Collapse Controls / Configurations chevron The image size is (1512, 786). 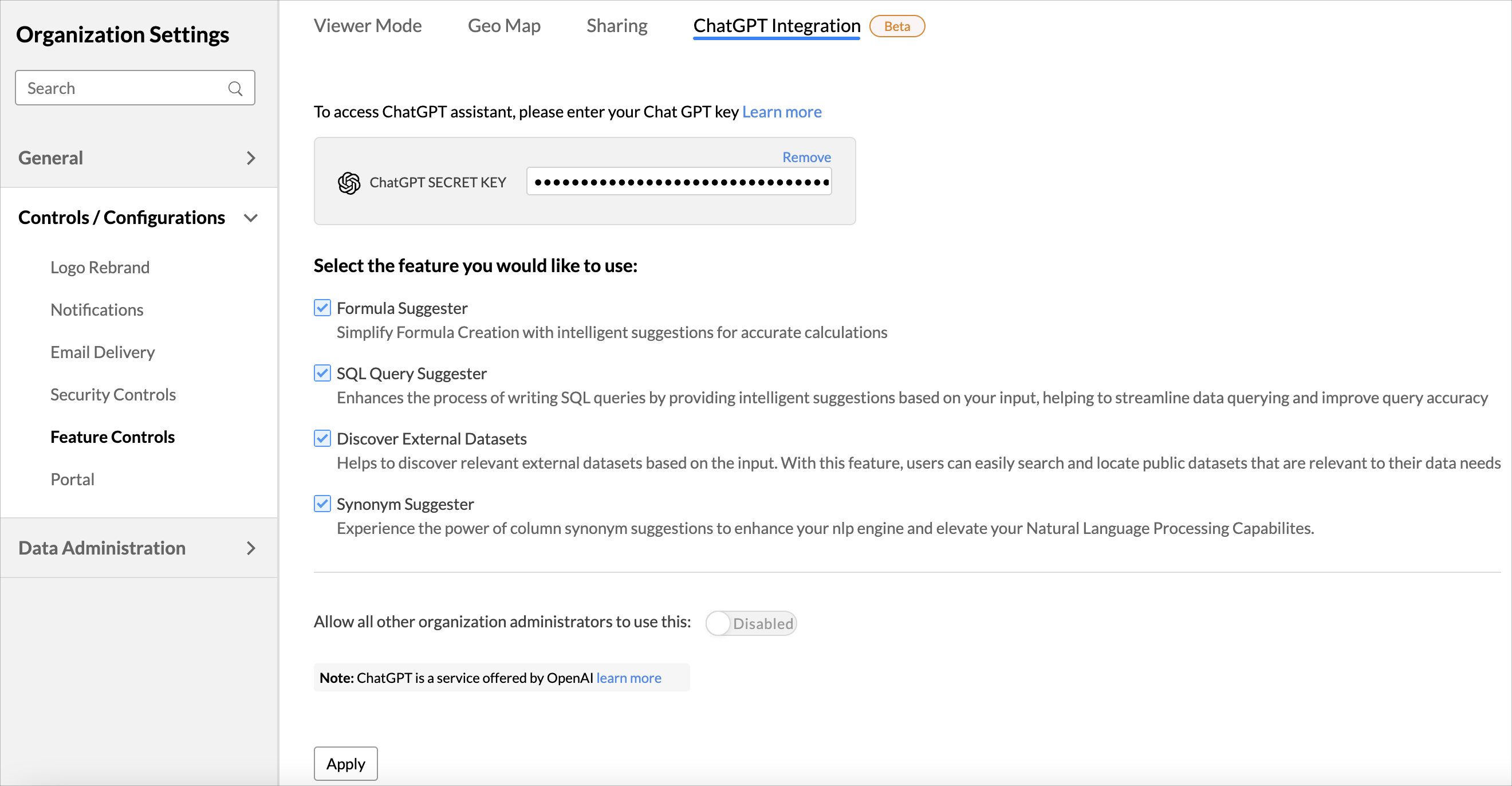[251, 218]
